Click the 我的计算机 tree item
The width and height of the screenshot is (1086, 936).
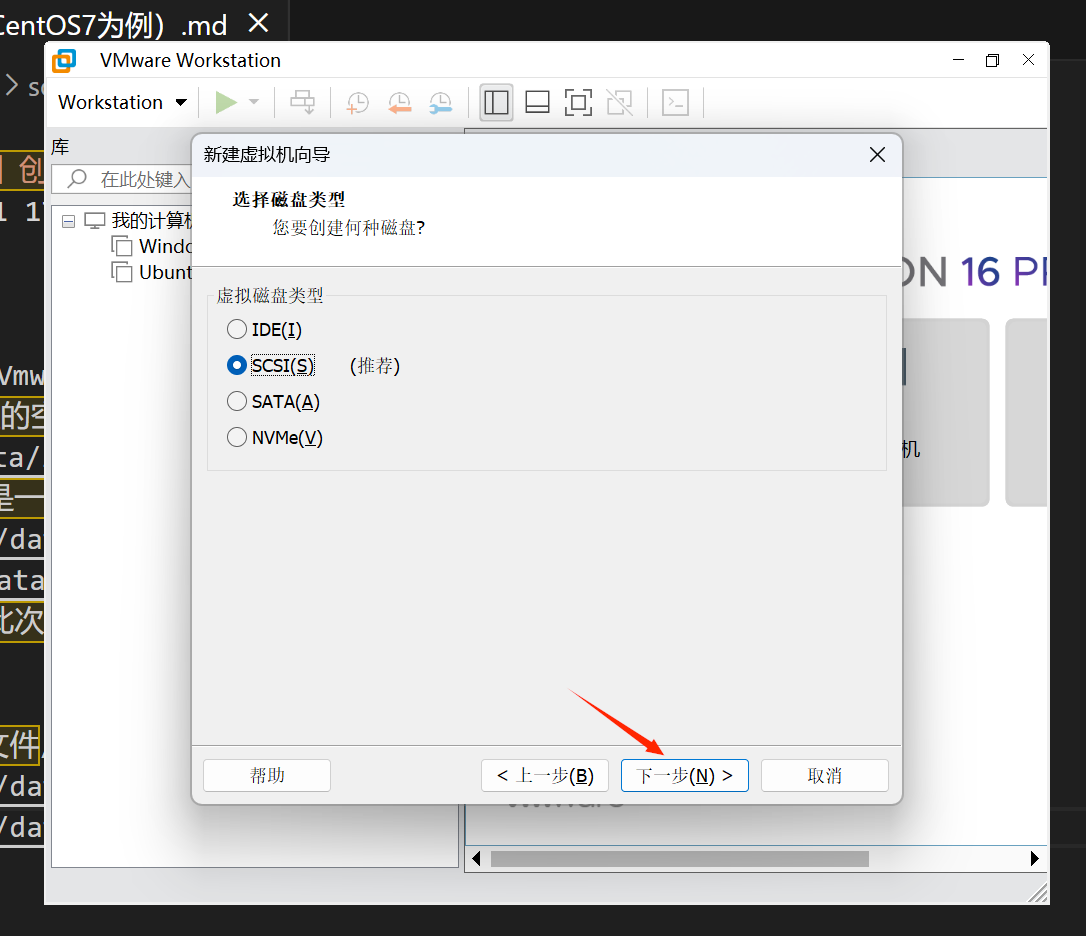139,220
